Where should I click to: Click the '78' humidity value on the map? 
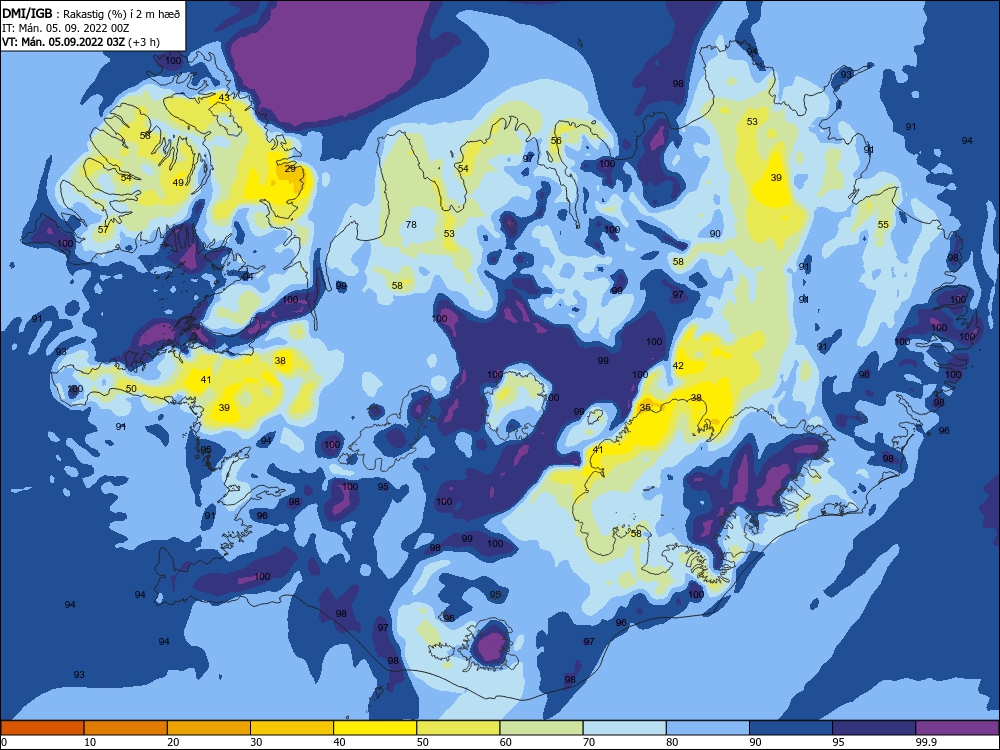tap(411, 224)
